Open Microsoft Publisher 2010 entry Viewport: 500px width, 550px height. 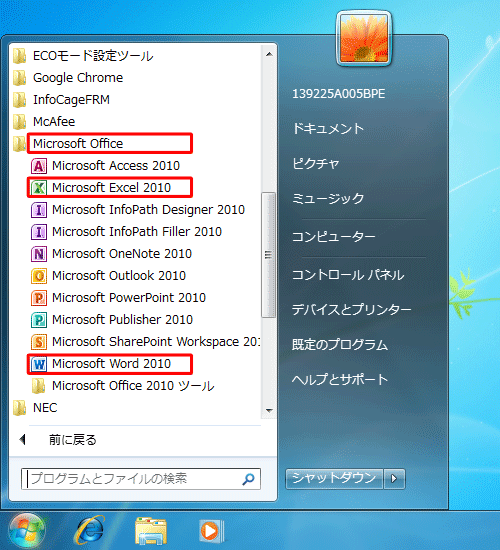click(x=122, y=320)
